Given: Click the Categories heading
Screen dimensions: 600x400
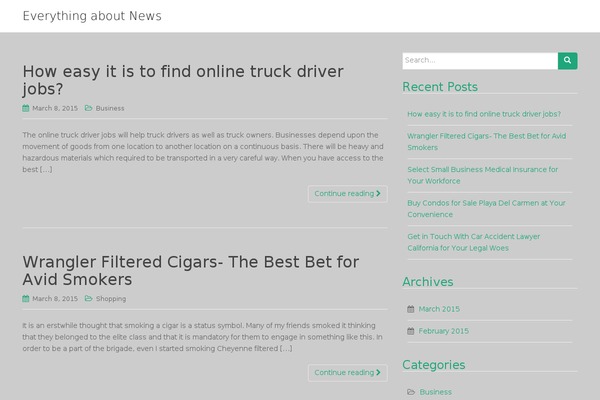Looking at the screenshot, I should click(434, 365).
